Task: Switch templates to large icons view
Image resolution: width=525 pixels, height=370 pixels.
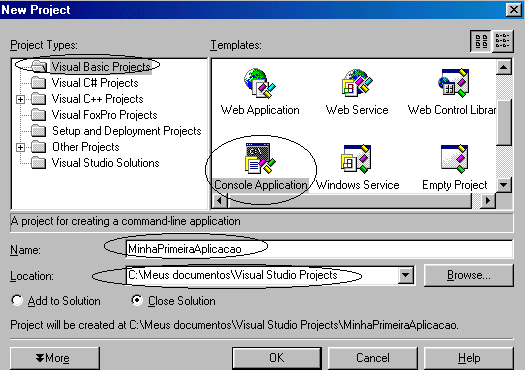Action: pyautogui.click(x=481, y=42)
